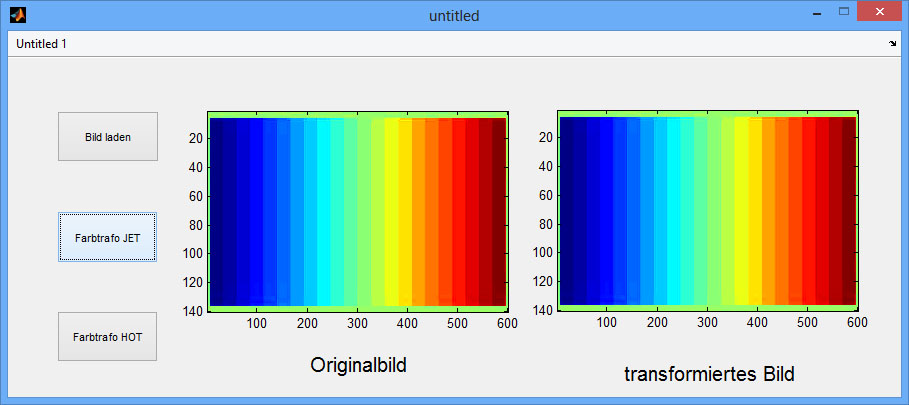Minimize the untitled figure window
Viewport: 909px width, 405px height.
coord(817,13)
